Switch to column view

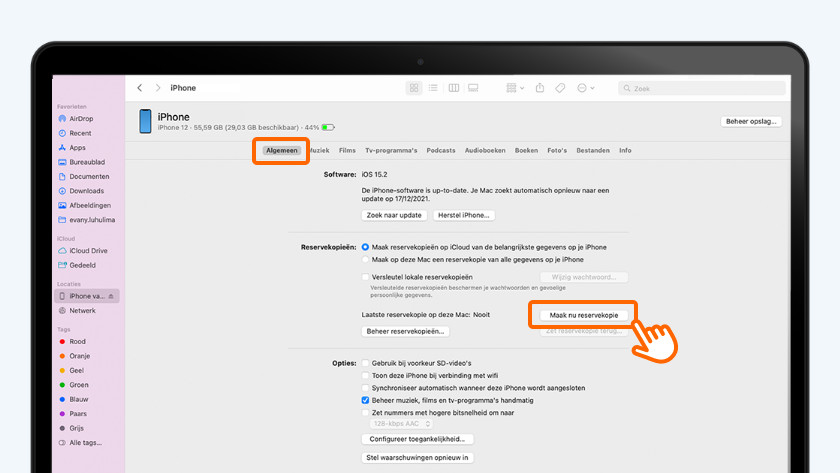click(453, 88)
